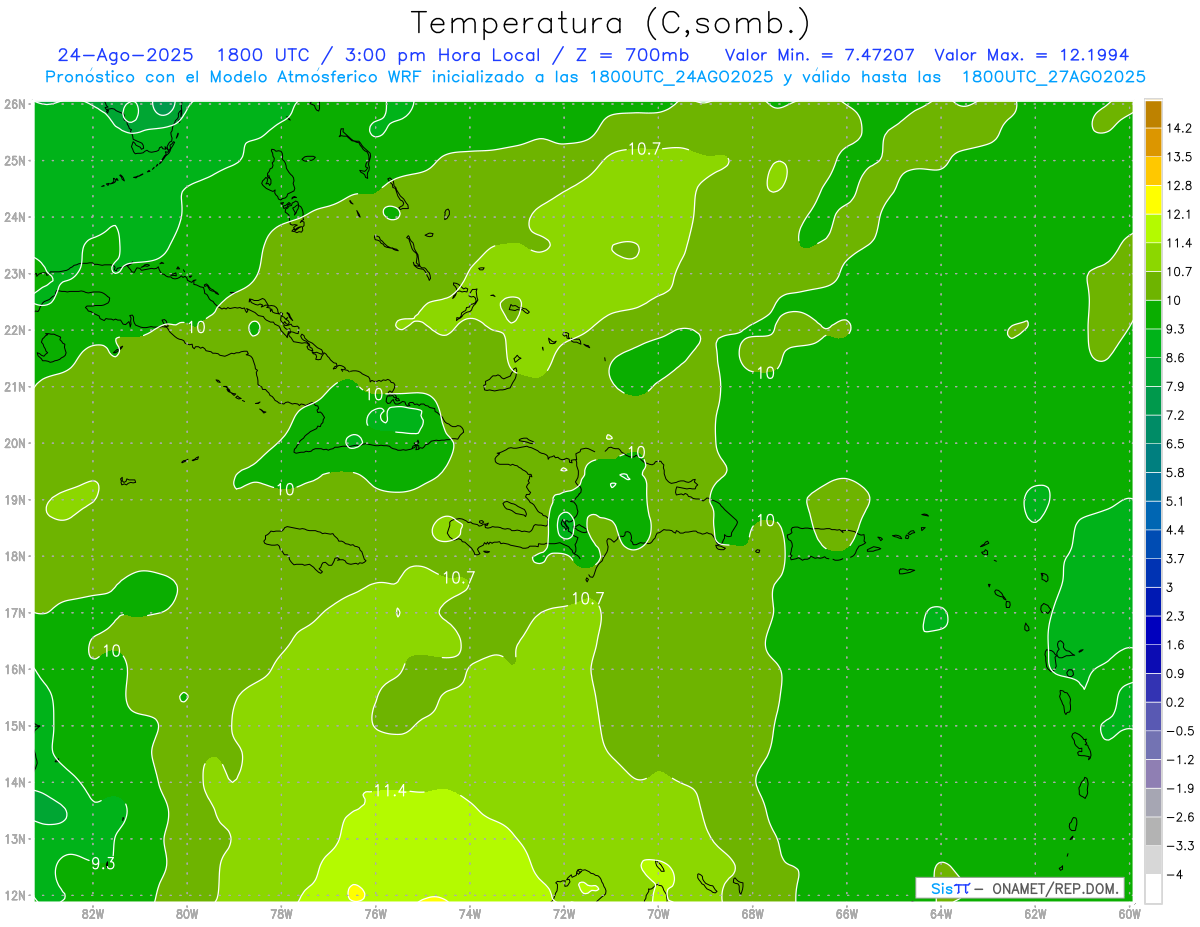Select the 'Valor Max. = 12.1994' readout
The width and height of the screenshot is (1200, 927).
coord(1032,55)
